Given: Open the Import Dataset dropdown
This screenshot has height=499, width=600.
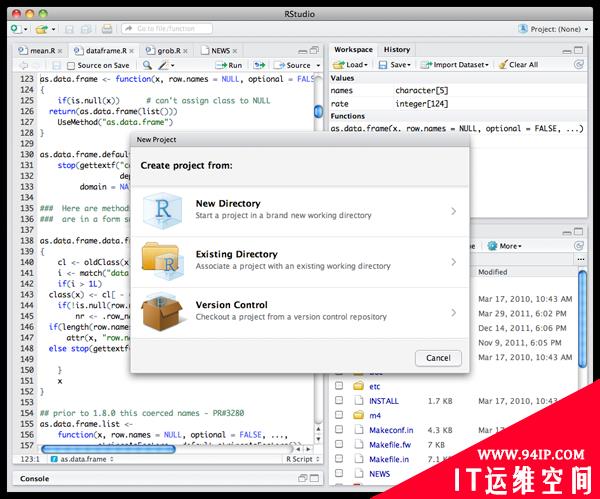Looking at the screenshot, I should (455, 65).
